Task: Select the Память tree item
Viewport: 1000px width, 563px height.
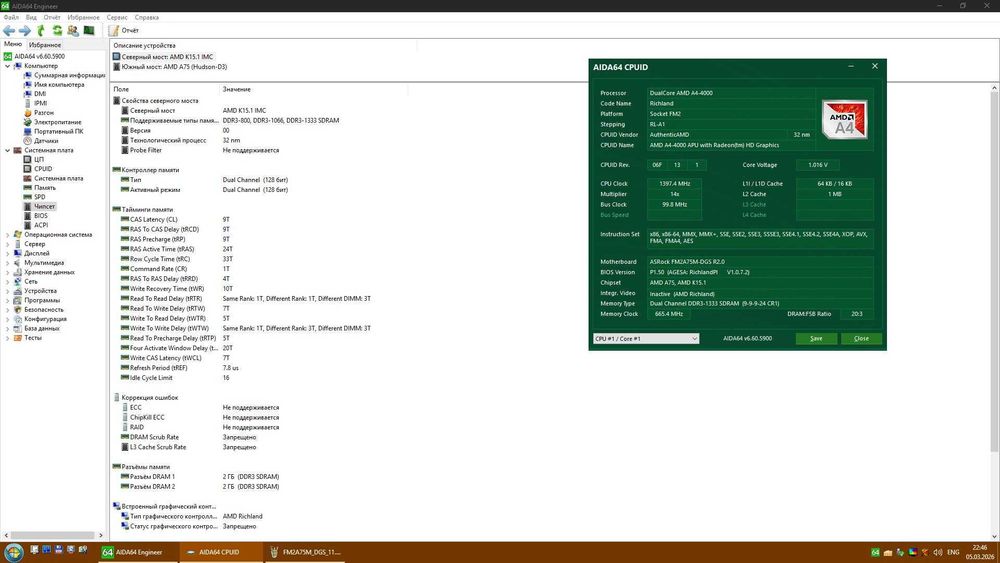Action: click(45, 187)
